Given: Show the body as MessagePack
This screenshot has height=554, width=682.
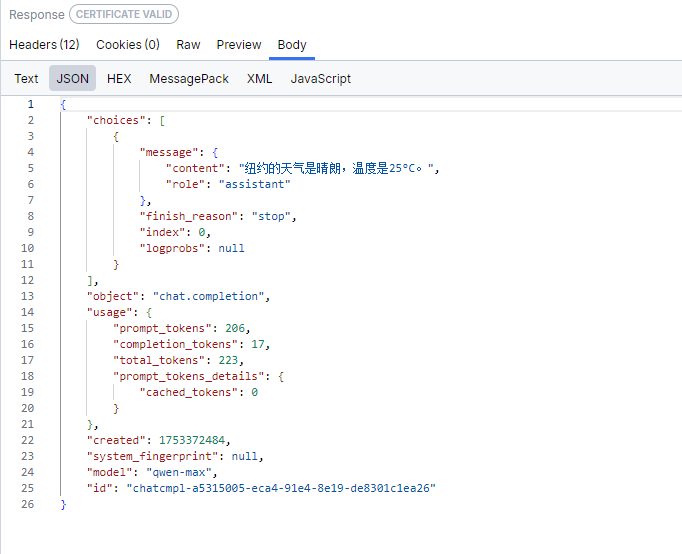Looking at the screenshot, I should click(x=189, y=79).
